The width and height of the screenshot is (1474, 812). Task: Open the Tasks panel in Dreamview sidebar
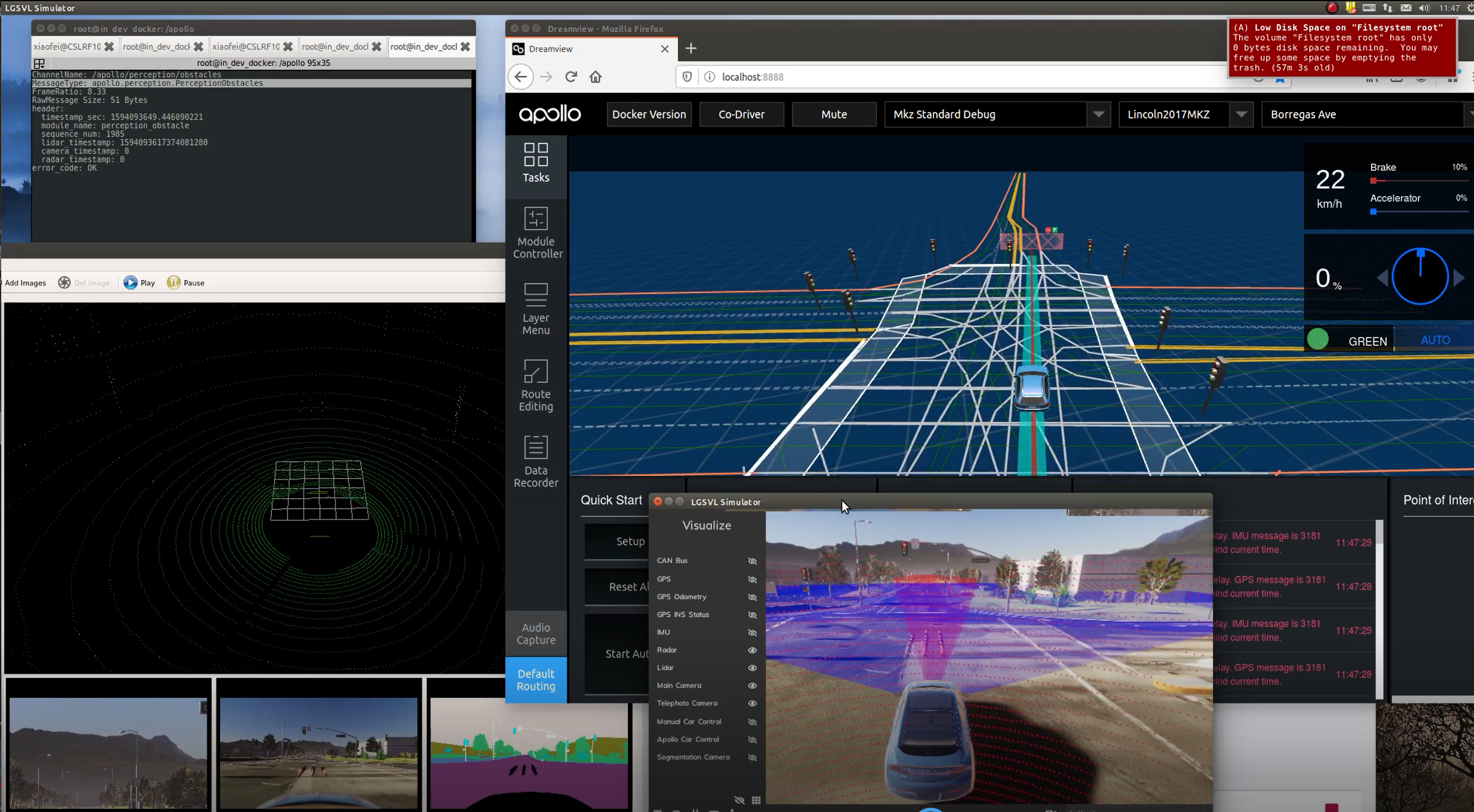(x=535, y=163)
